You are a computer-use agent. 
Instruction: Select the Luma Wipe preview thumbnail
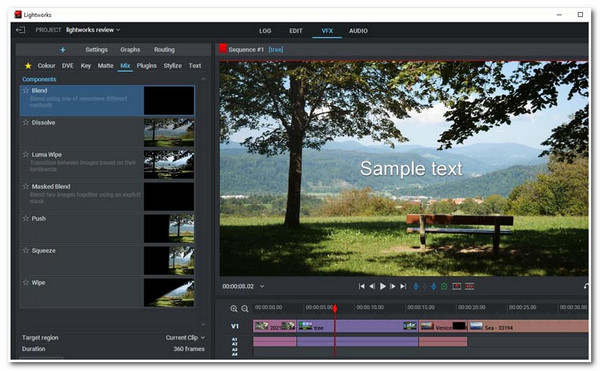pos(169,164)
